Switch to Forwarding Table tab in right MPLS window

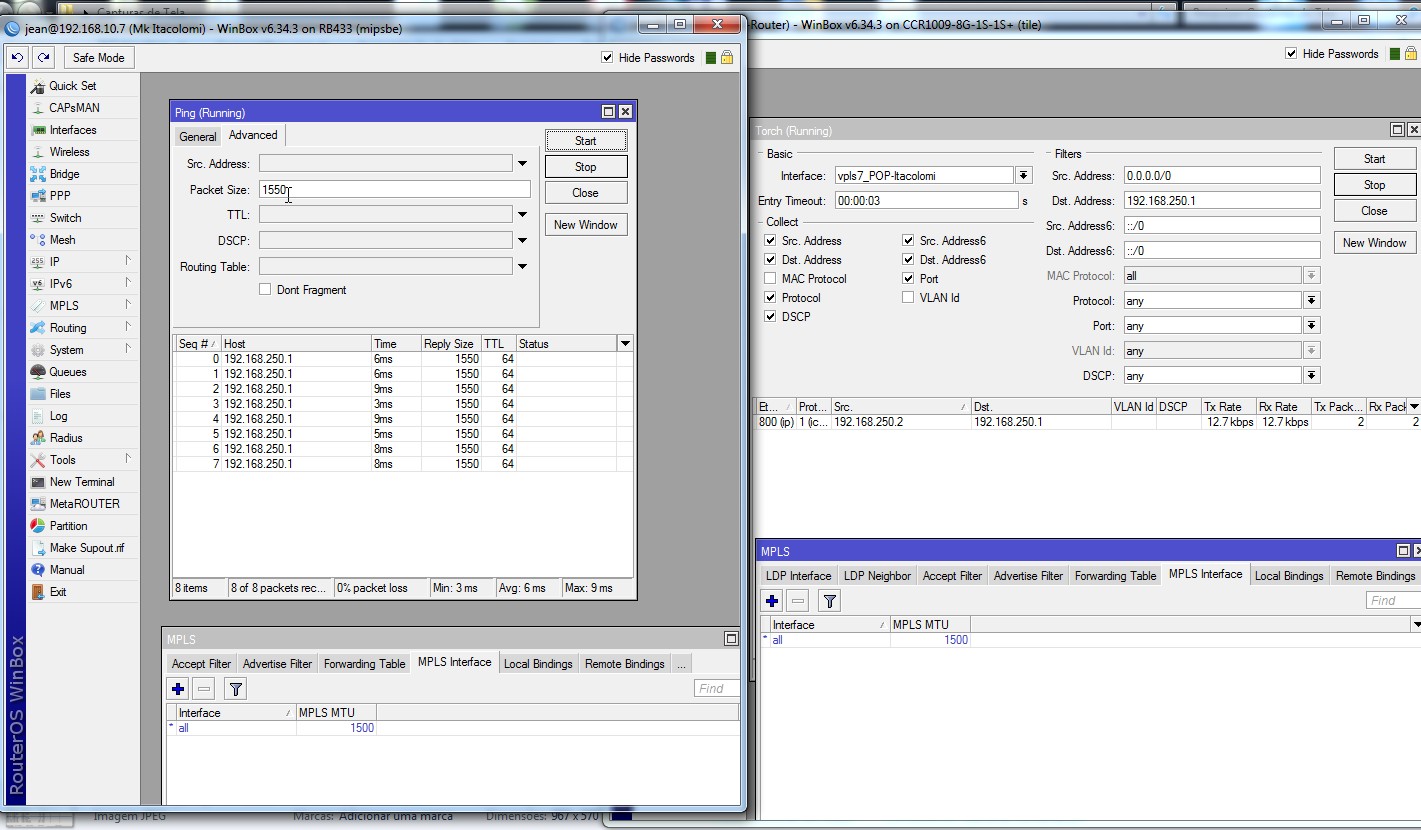(1114, 576)
